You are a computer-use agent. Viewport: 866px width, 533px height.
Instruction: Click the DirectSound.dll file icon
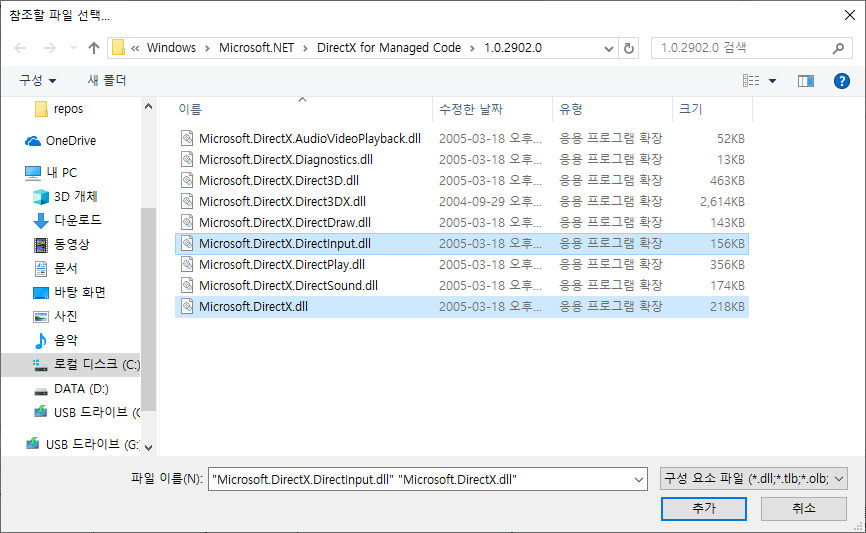[x=187, y=286]
